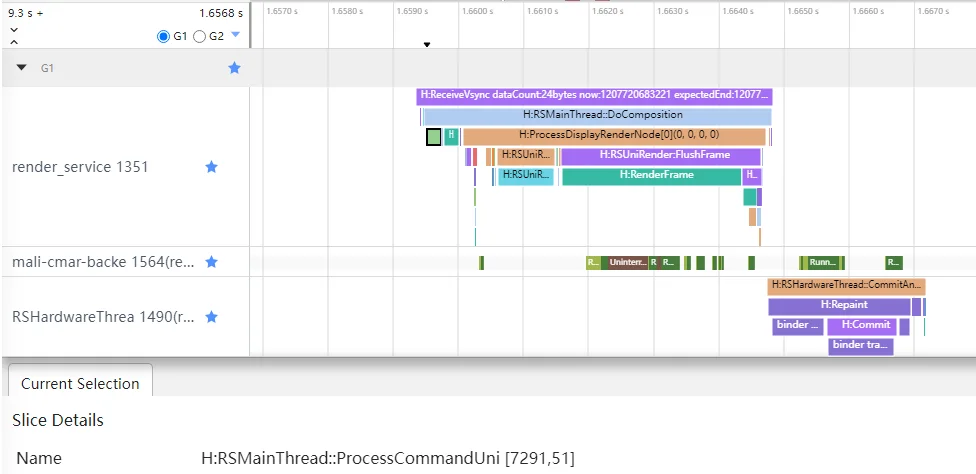The image size is (976, 474).
Task: Select the H:Commit slice
Action: pyautogui.click(x=861, y=327)
